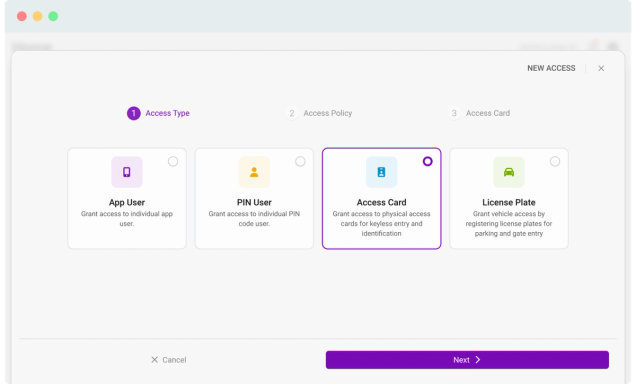This screenshot has height=384, width=636.
Task: Click the selected Access Card radio button
Action: pos(428,161)
